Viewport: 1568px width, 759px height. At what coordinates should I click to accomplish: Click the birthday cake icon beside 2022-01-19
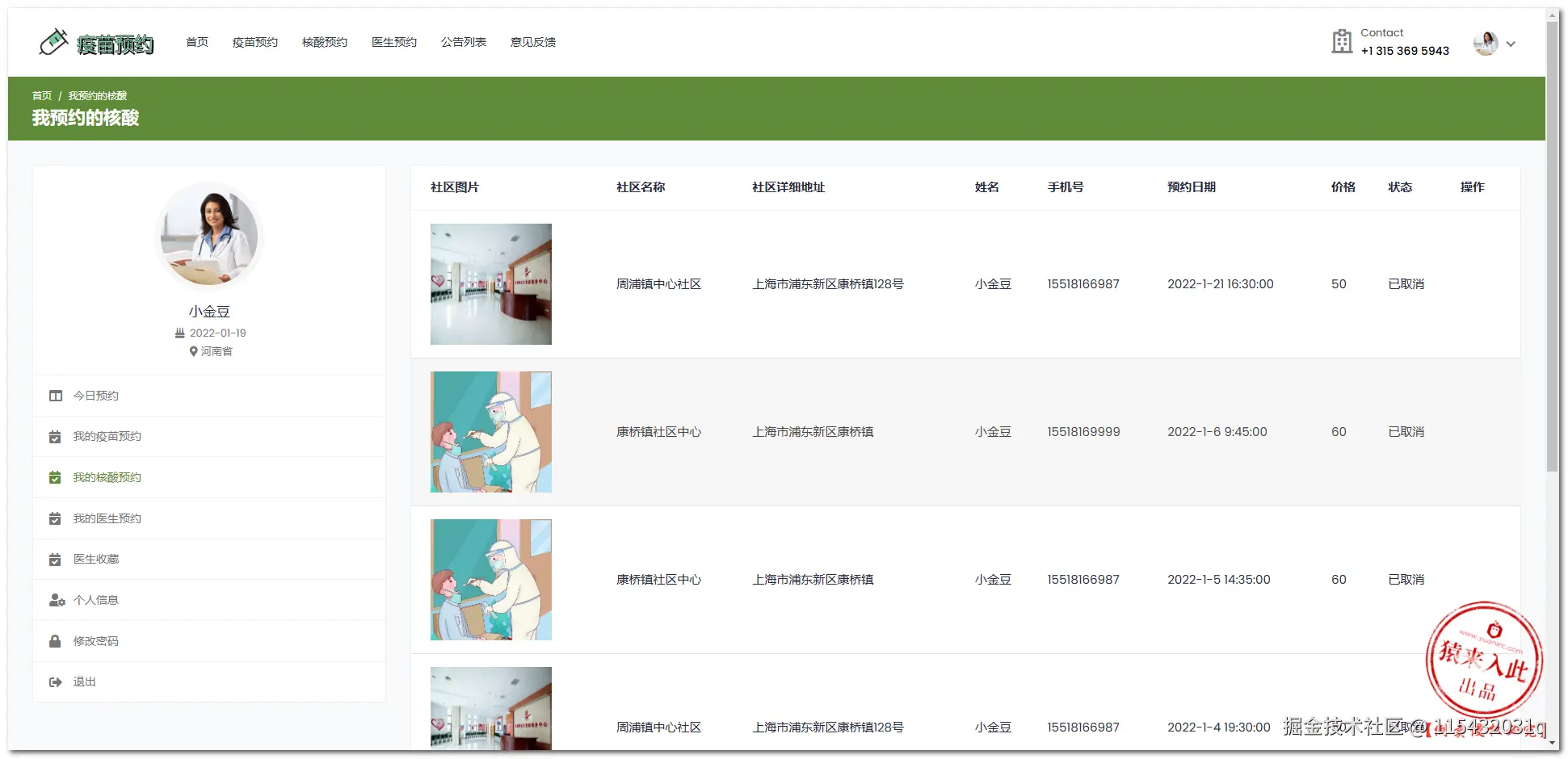click(x=180, y=333)
